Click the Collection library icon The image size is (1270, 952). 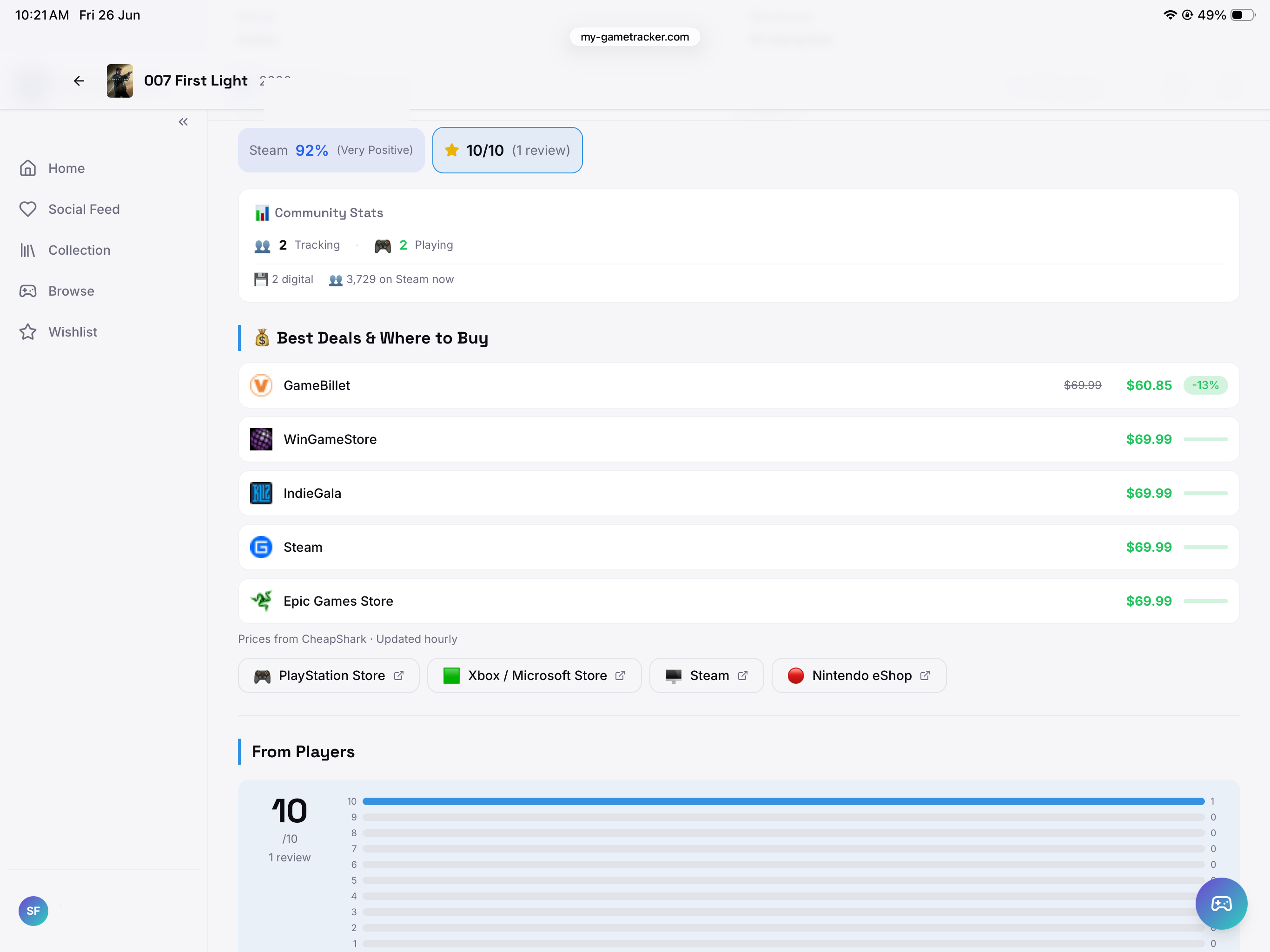click(x=27, y=251)
